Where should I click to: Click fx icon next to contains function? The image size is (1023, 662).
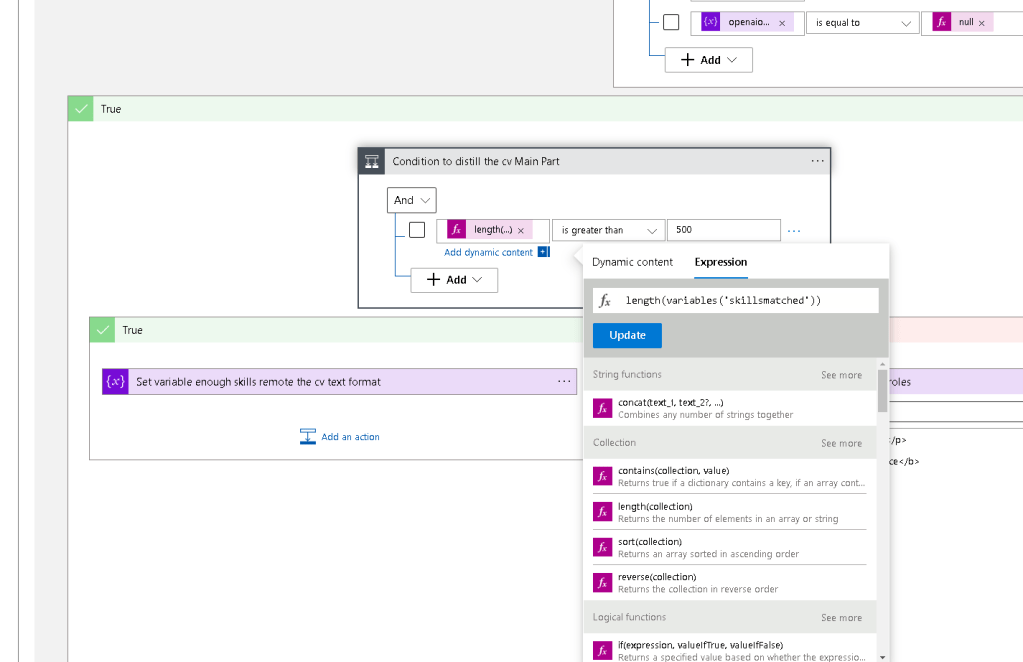click(602, 476)
